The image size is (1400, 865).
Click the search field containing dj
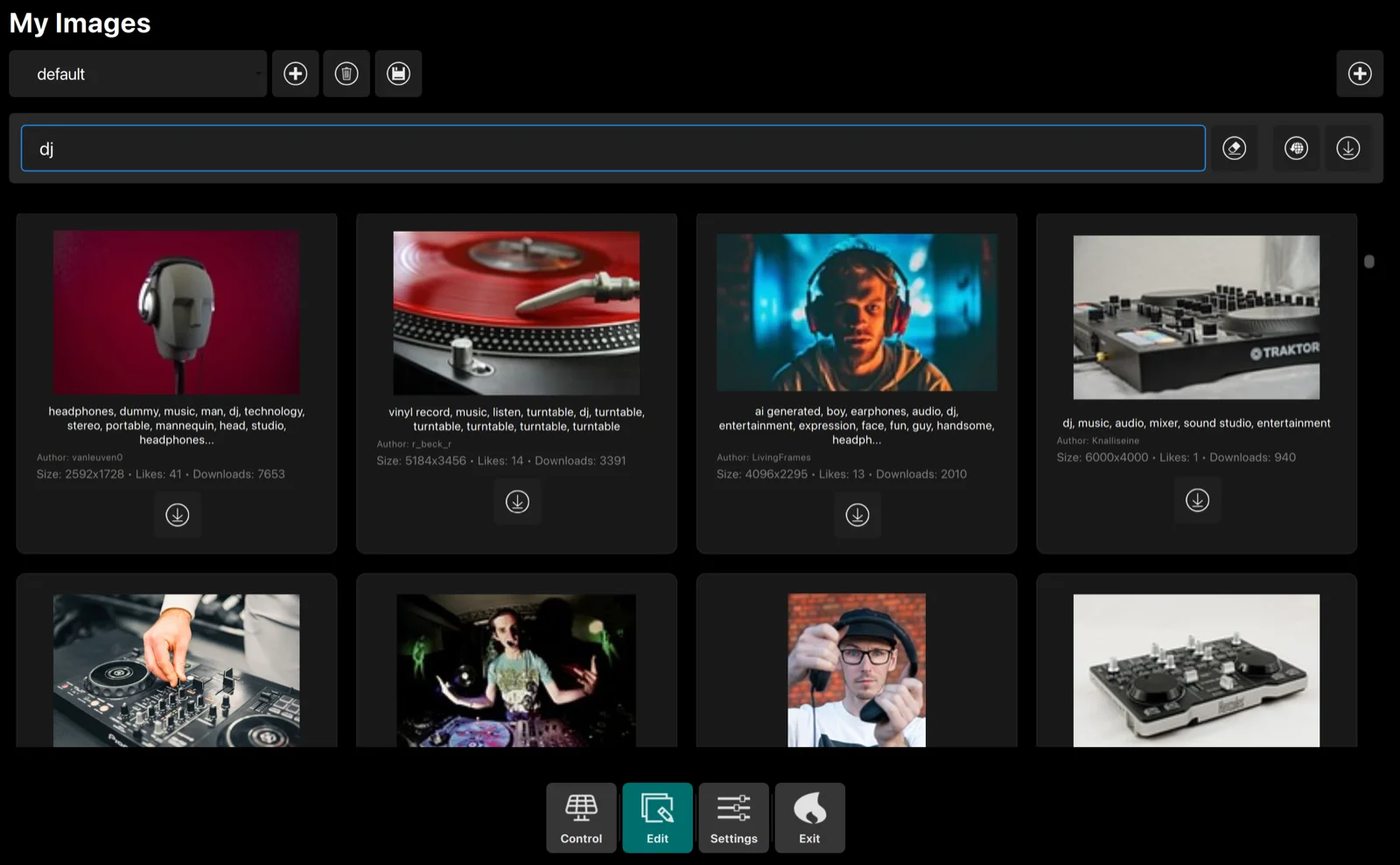[x=613, y=148]
